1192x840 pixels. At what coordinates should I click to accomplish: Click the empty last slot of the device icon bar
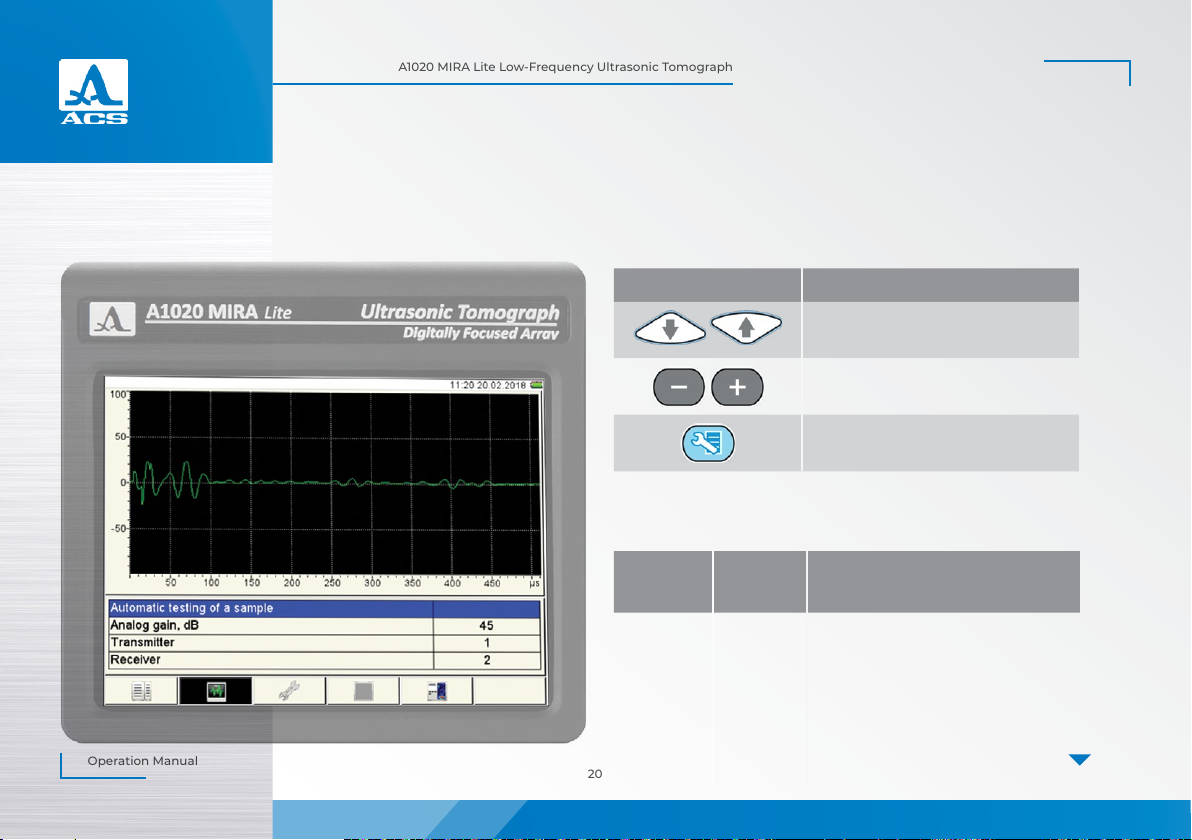click(509, 691)
